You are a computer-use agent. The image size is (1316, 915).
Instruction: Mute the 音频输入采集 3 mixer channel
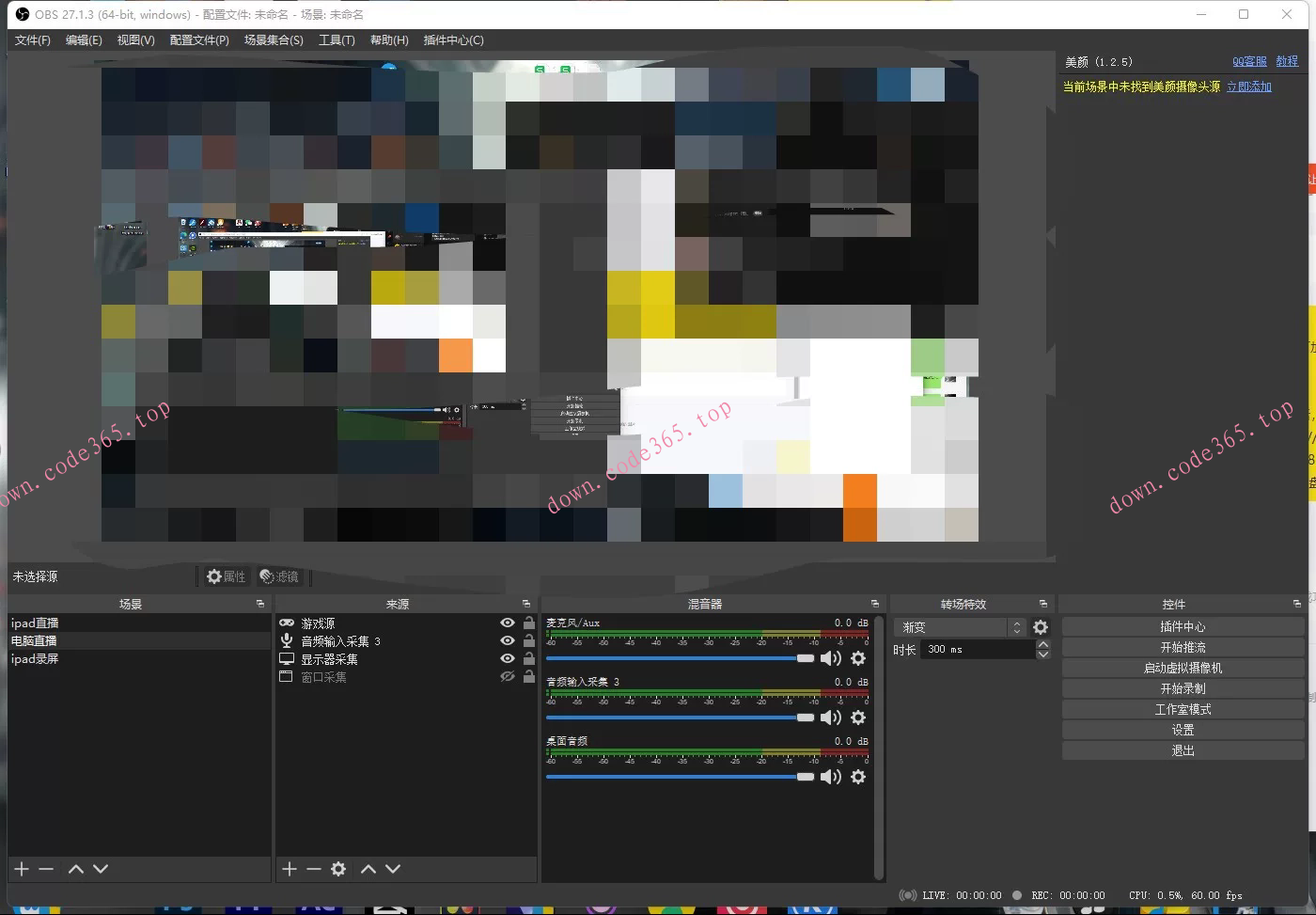(x=831, y=718)
